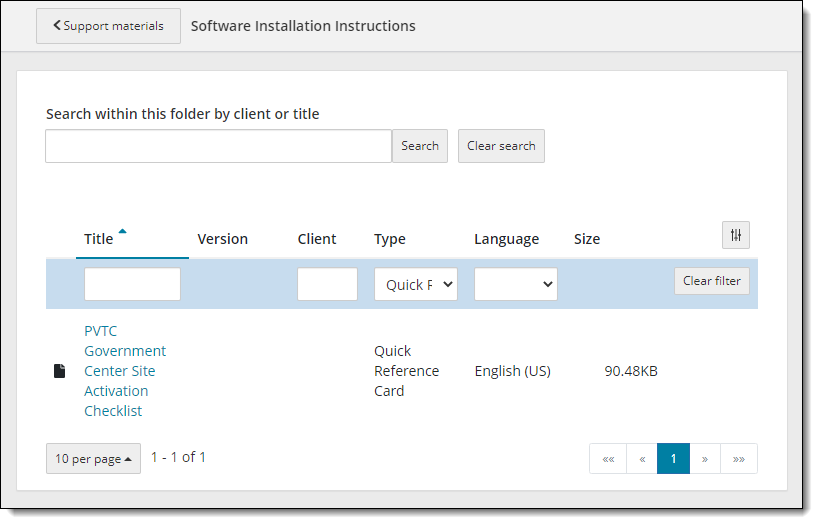Viewport: 818px width, 524px height.
Task: Jump to last page double-arrow icon
Action: tap(738, 459)
